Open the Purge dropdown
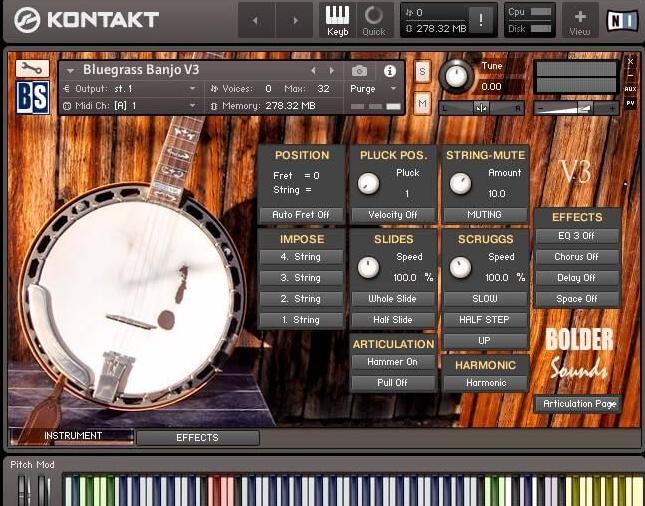Image resolution: width=645 pixels, height=506 pixels. (x=374, y=89)
